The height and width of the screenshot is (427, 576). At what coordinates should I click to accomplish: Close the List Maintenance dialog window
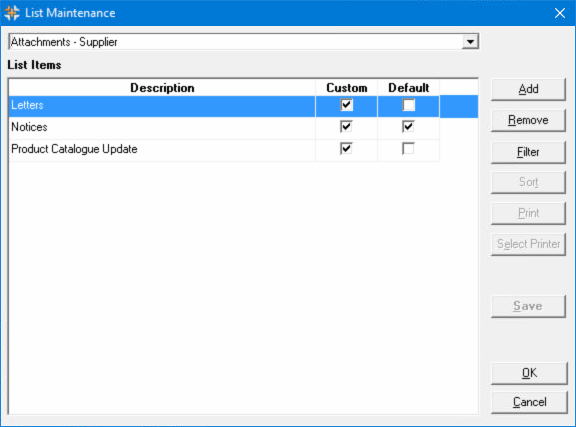pos(559,13)
